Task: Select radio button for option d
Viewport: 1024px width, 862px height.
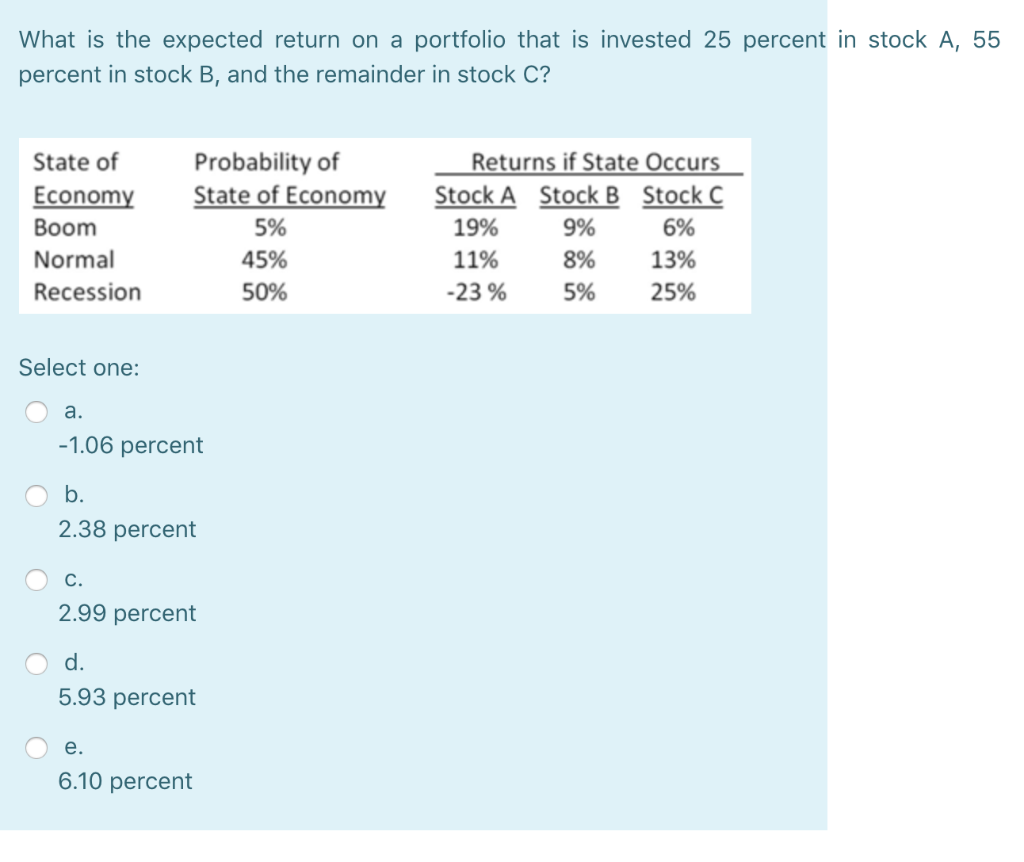Action: pos(37,662)
